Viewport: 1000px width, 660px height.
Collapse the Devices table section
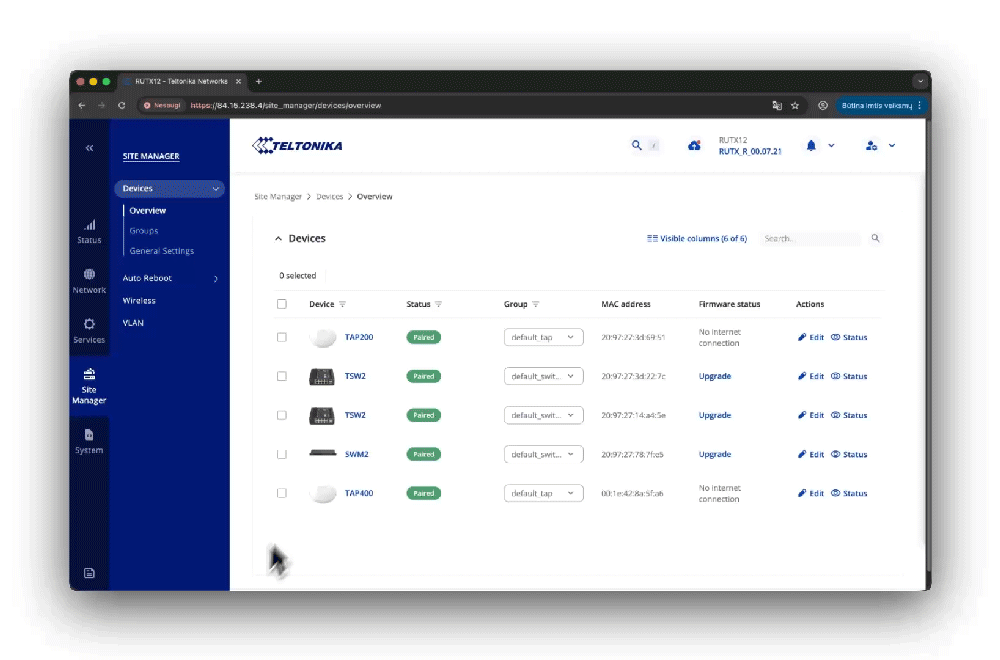(279, 239)
